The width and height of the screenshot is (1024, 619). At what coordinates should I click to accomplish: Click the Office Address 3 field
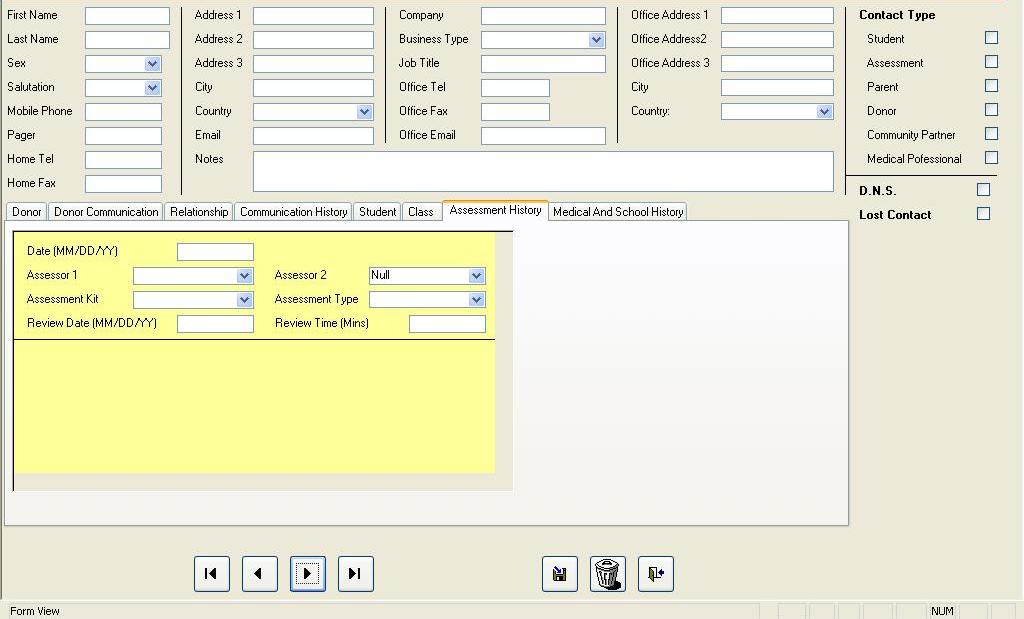(x=777, y=64)
